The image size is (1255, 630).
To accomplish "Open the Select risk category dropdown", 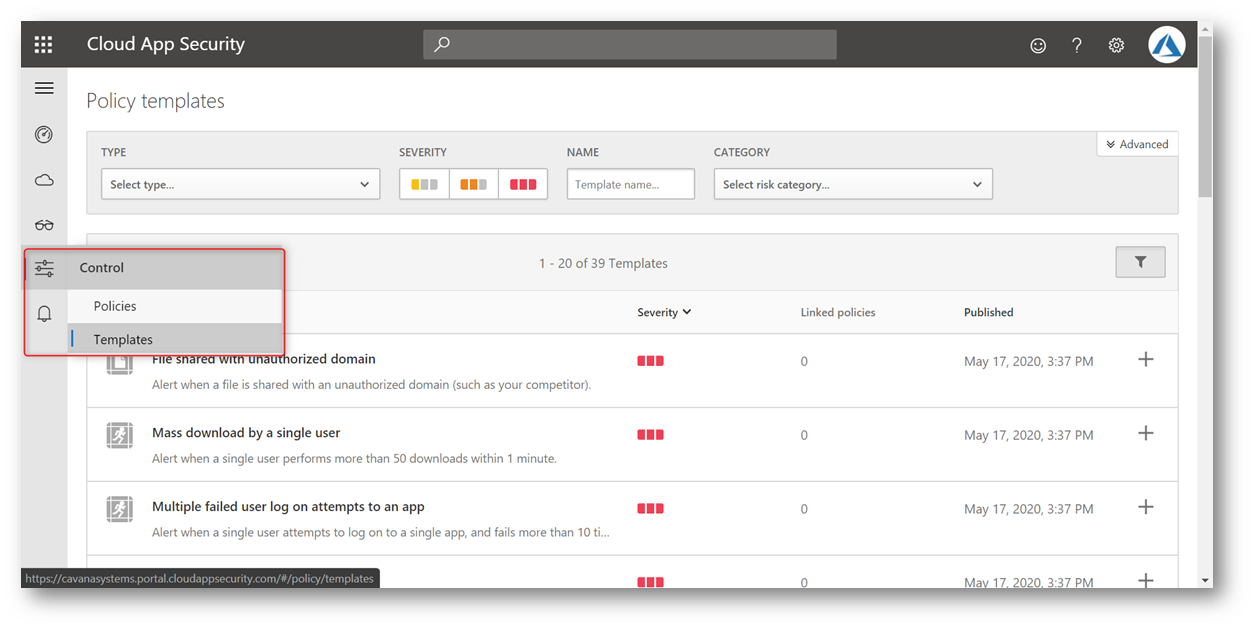I will (x=853, y=184).
